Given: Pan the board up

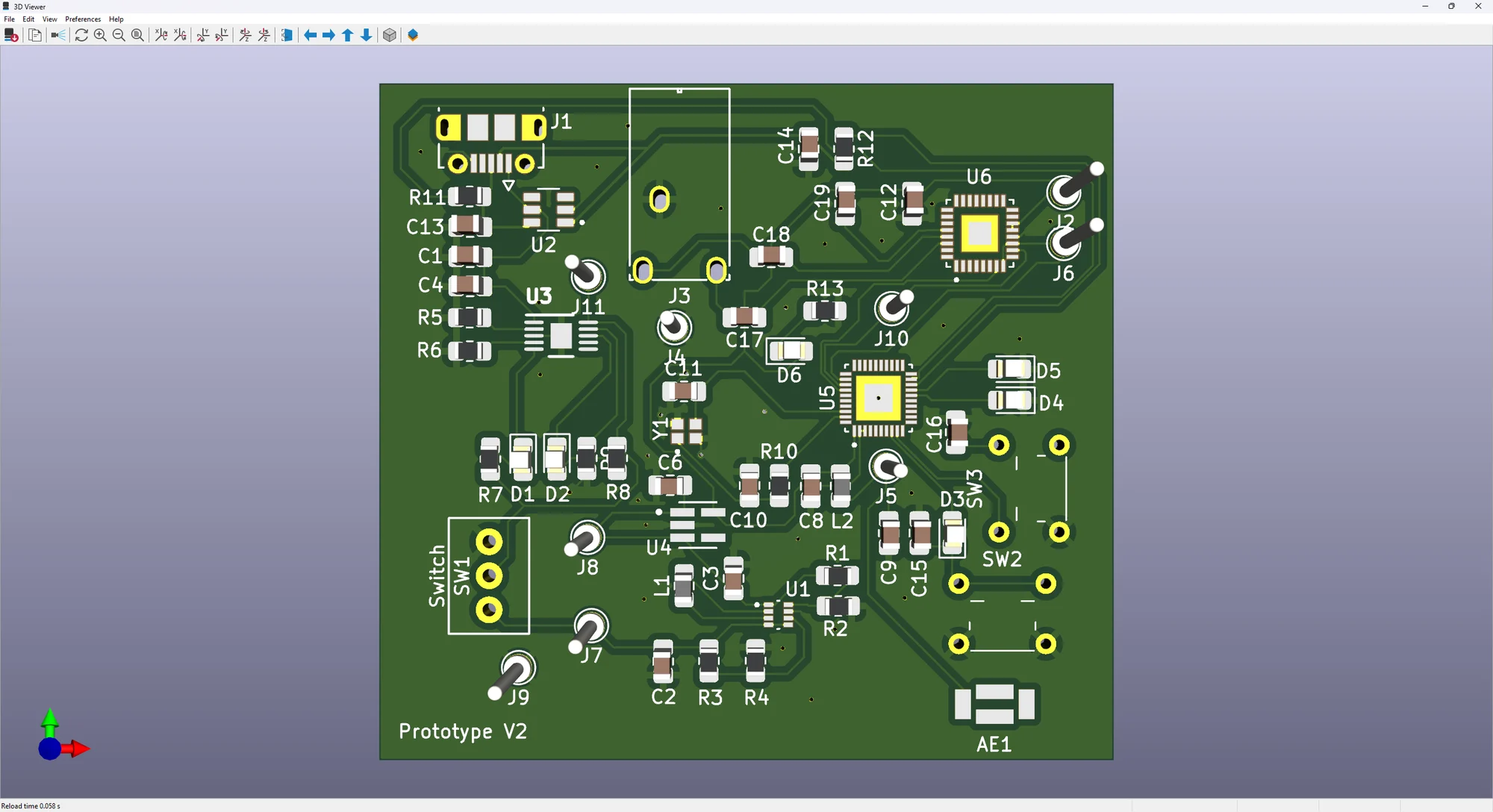Looking at the screenshot, I should tap(348, 35).
